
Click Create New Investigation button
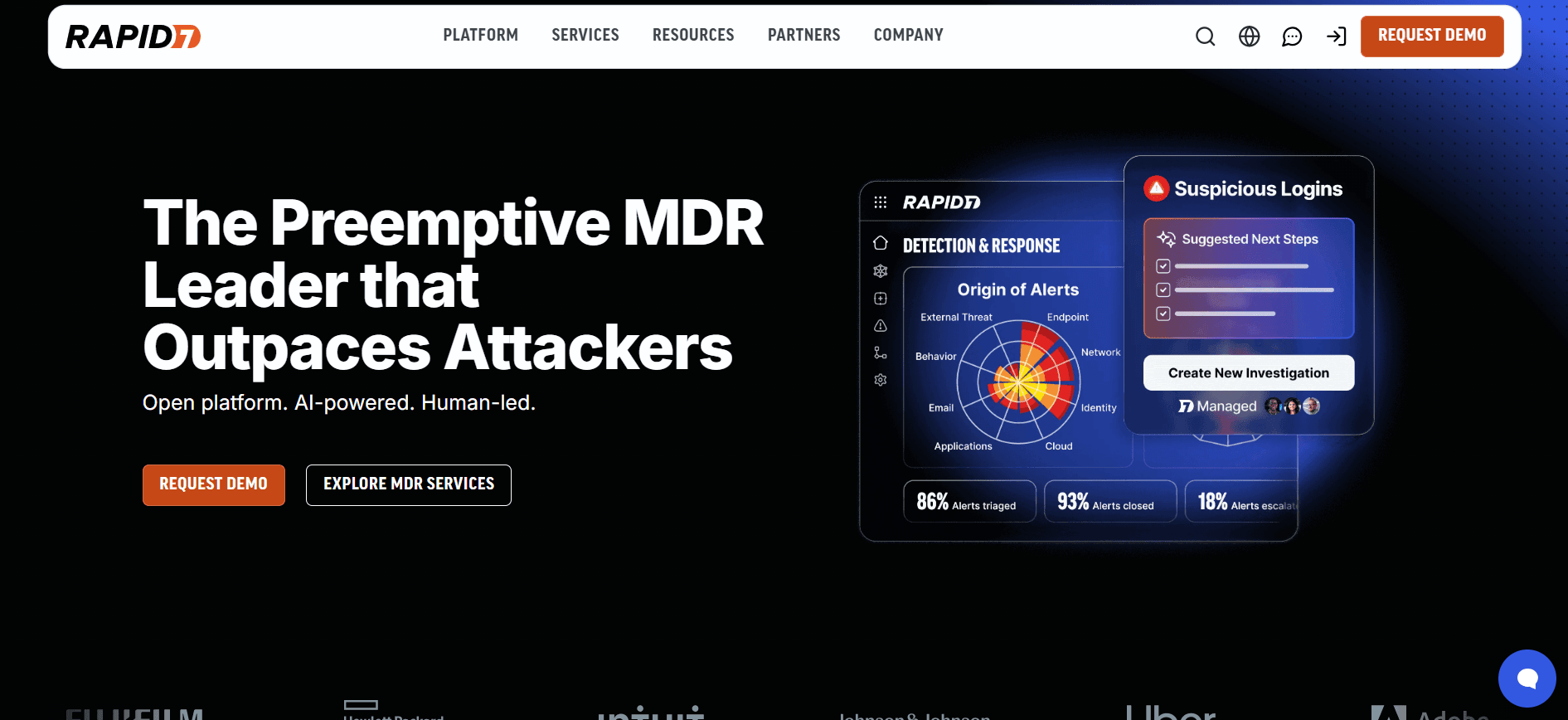click(1249, 373)
